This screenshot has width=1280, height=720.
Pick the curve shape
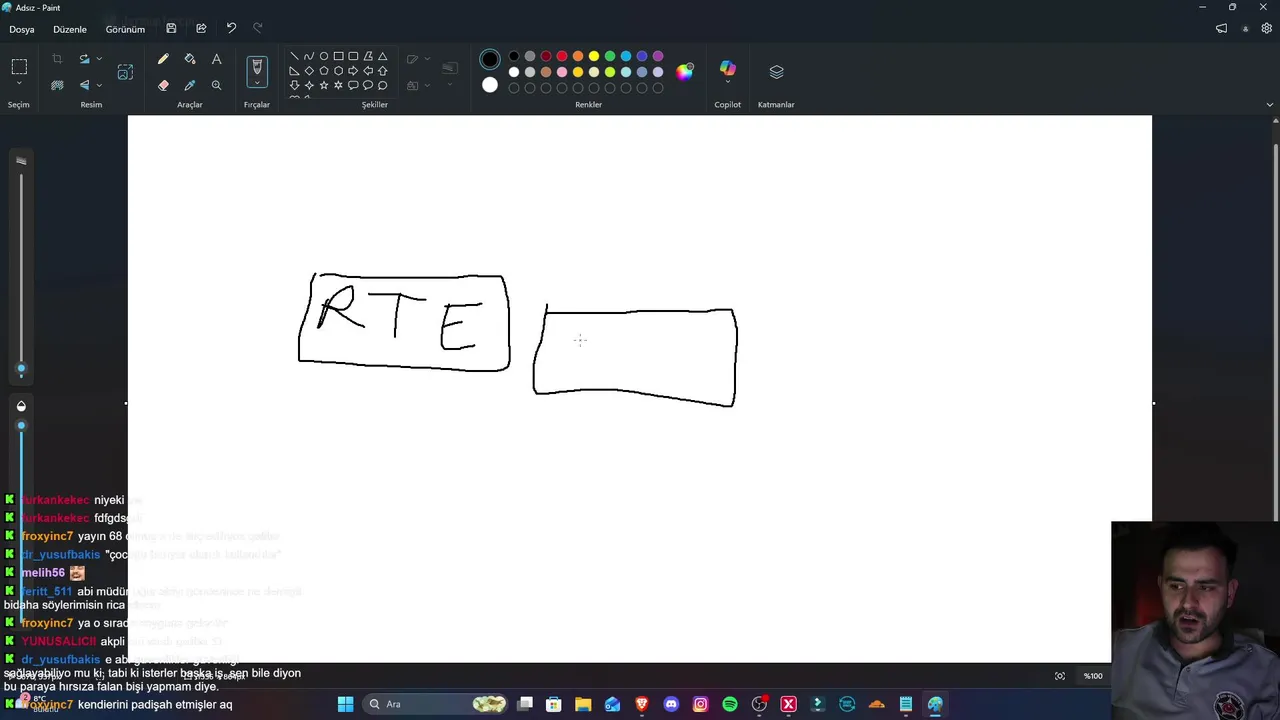(x=309, y=56)
